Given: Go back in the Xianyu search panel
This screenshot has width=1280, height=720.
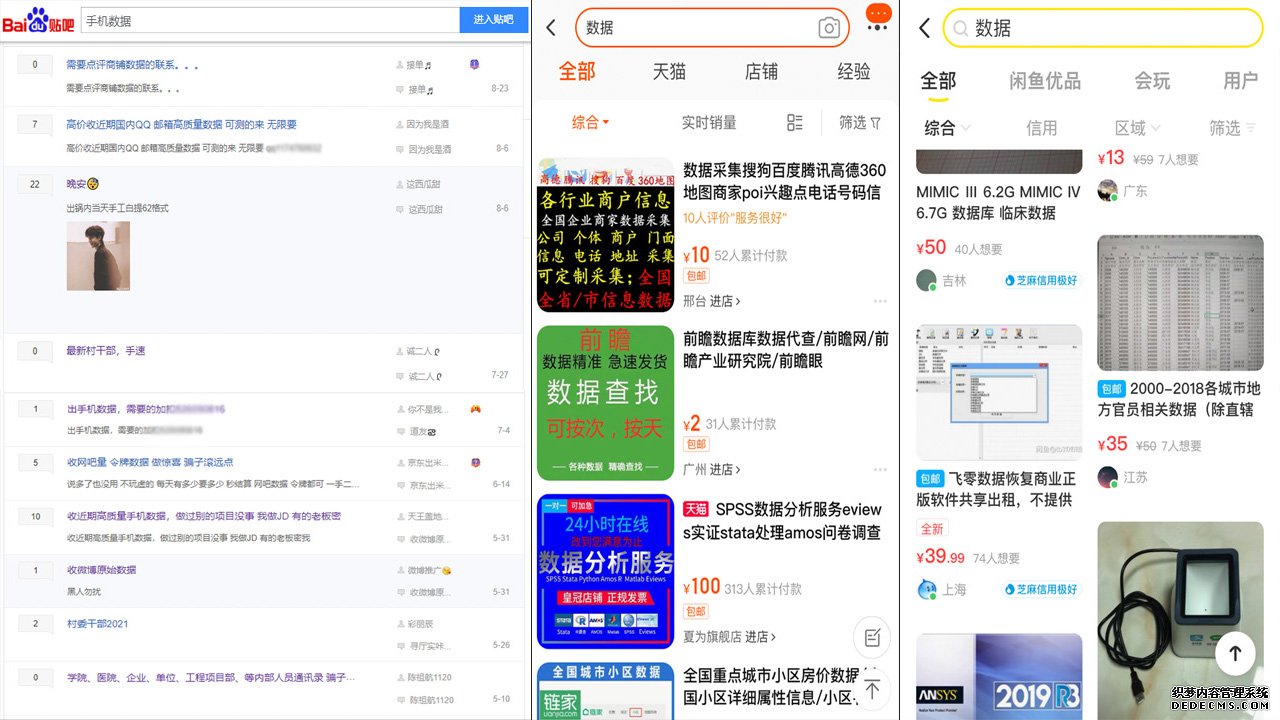Looking at the screenshot, I should click(x=924, y=28).
